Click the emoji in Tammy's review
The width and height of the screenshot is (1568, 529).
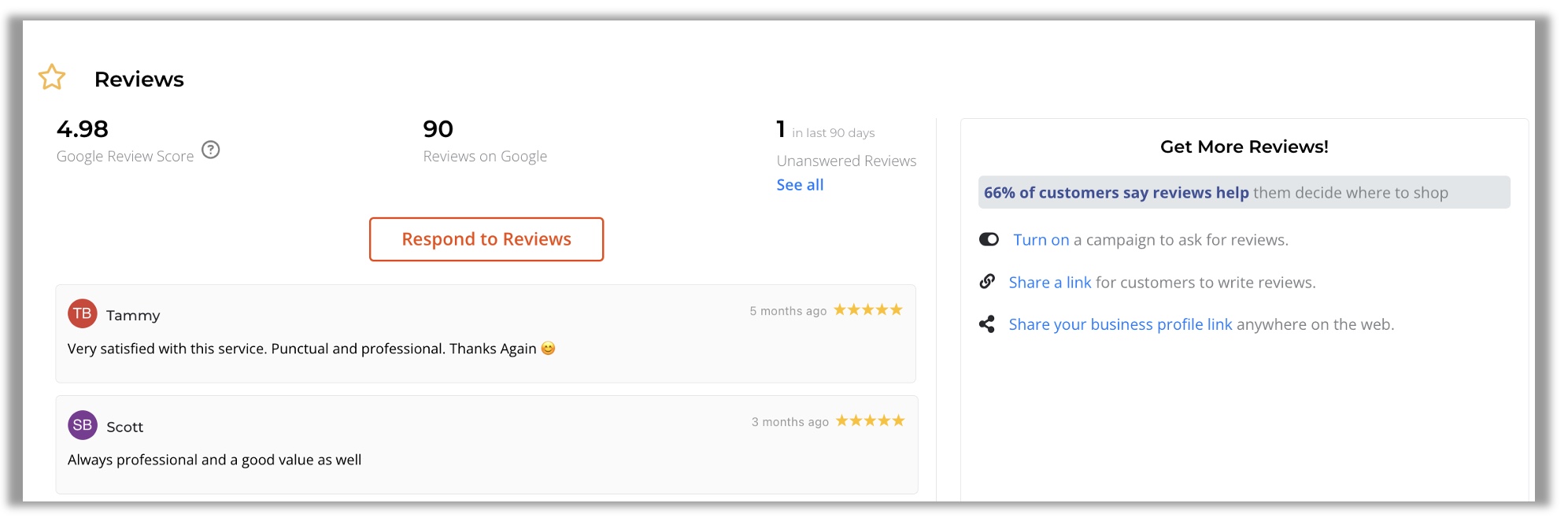coord(548,348)
